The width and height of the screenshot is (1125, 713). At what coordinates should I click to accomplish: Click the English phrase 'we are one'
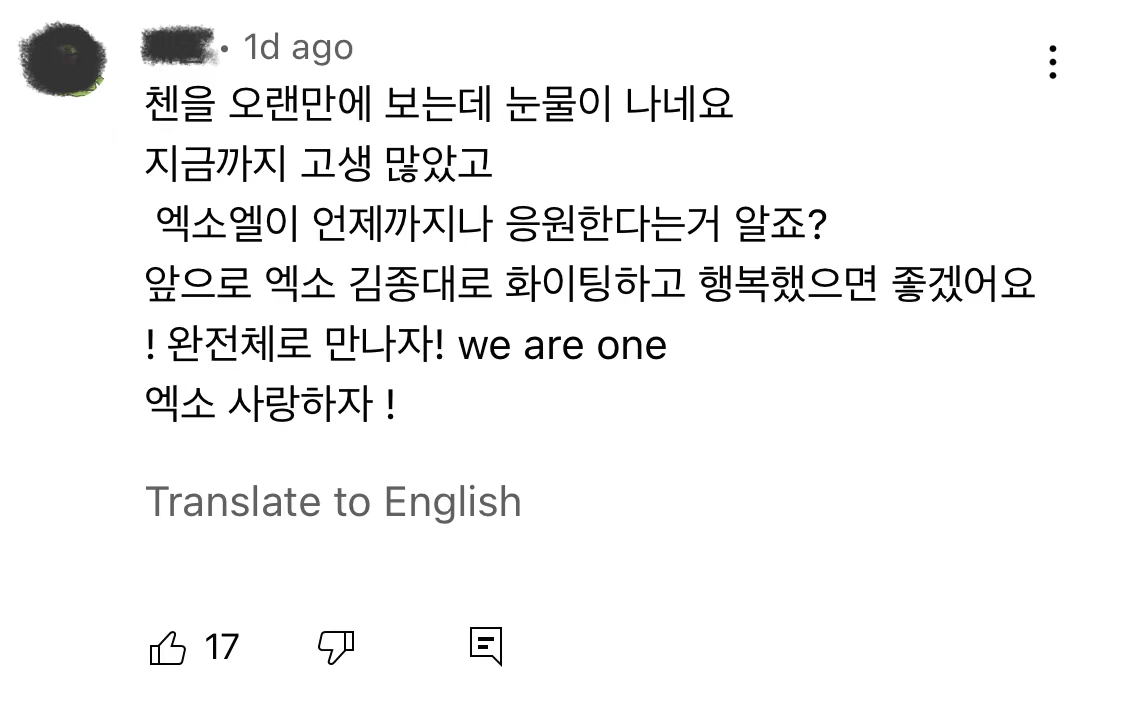coord(562,346)
